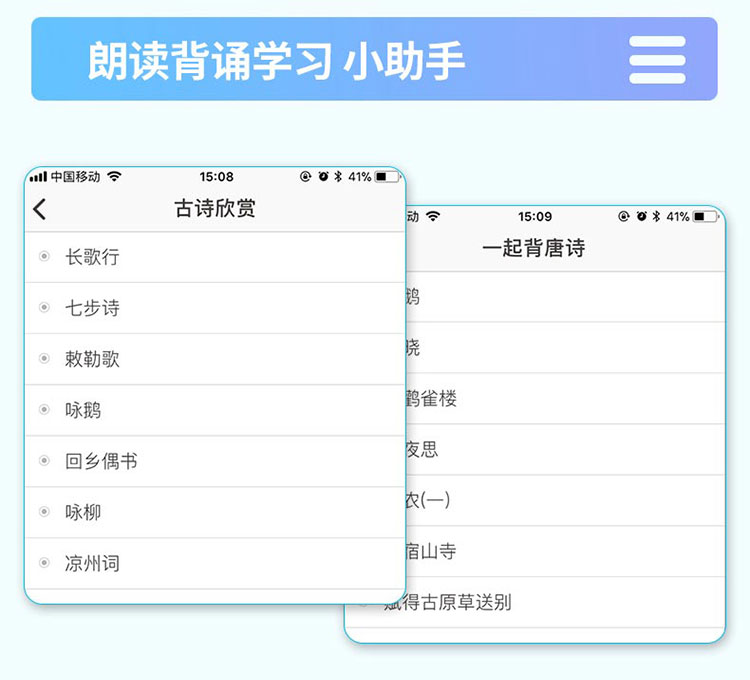The width and height of the screenshot is (750, 680).
Task: Open the poem 七步诗
Action: (92, 308)
